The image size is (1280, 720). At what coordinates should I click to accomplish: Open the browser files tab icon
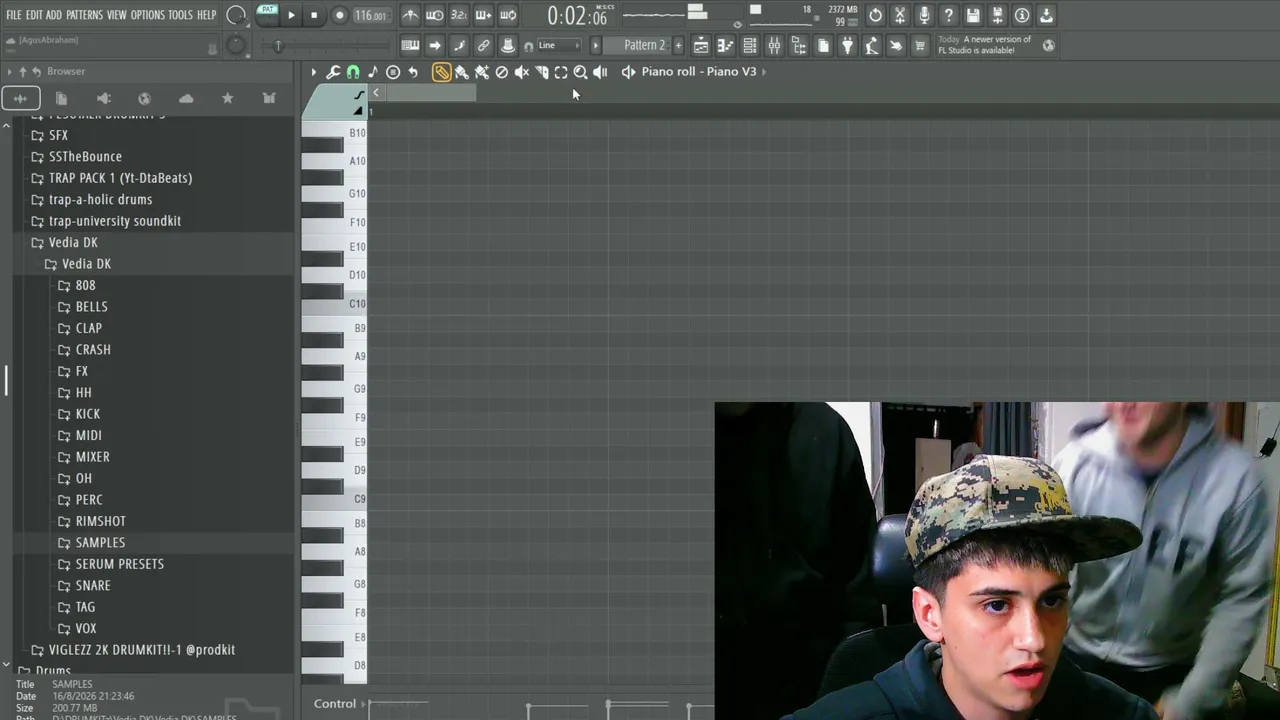61,98
